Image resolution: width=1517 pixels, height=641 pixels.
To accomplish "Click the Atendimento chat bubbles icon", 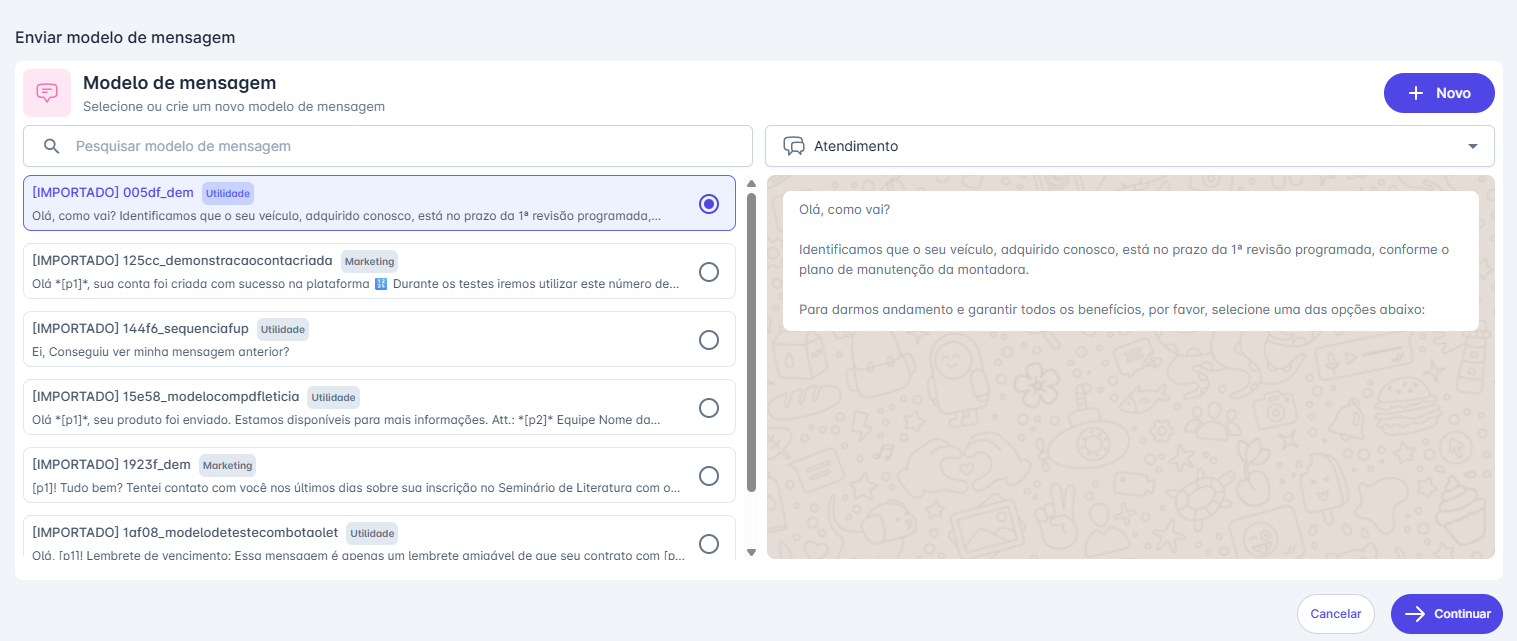I will tap(794, 146).
